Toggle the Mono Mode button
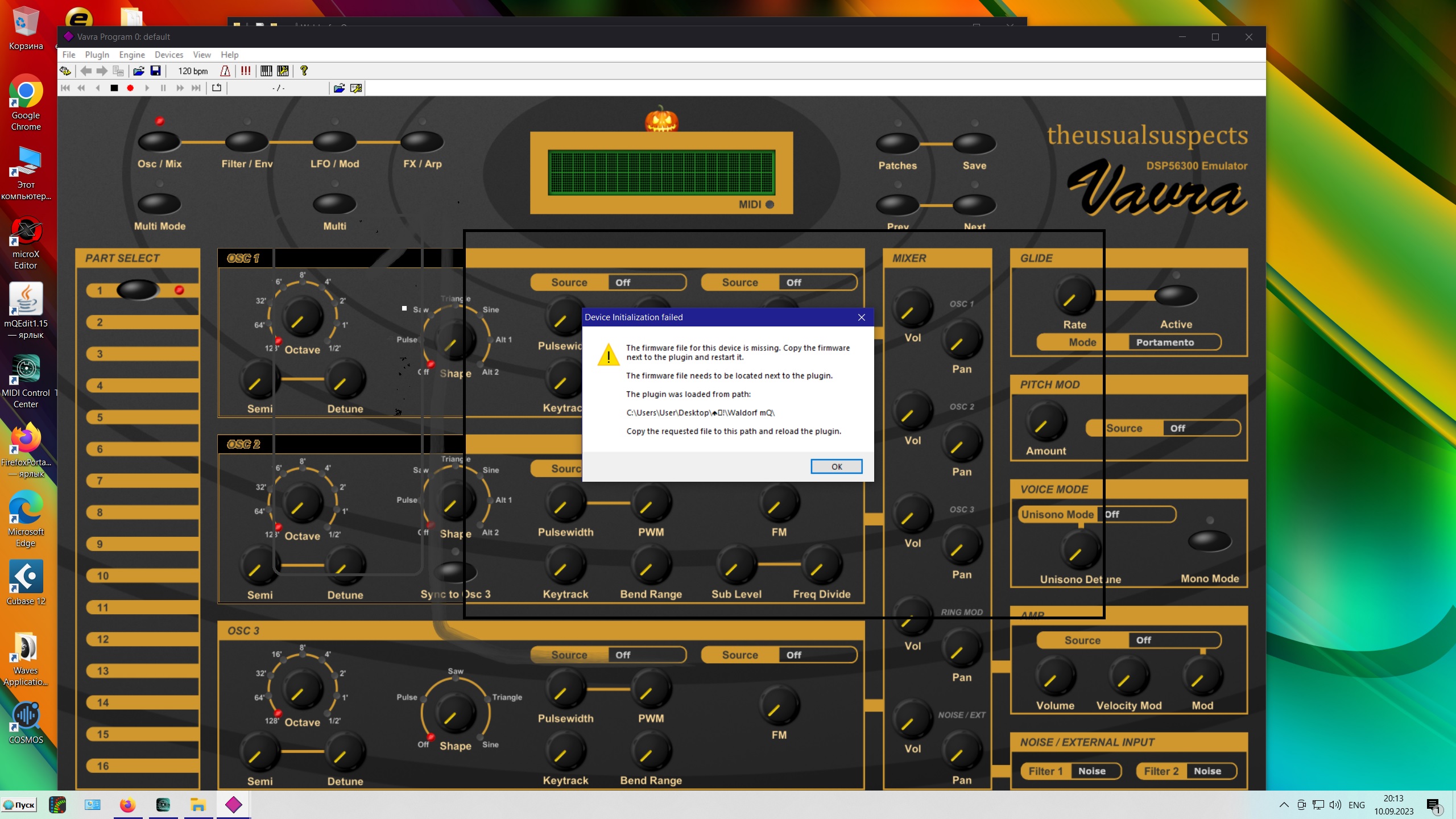Screen dimensions: 1456x819 1209,541
